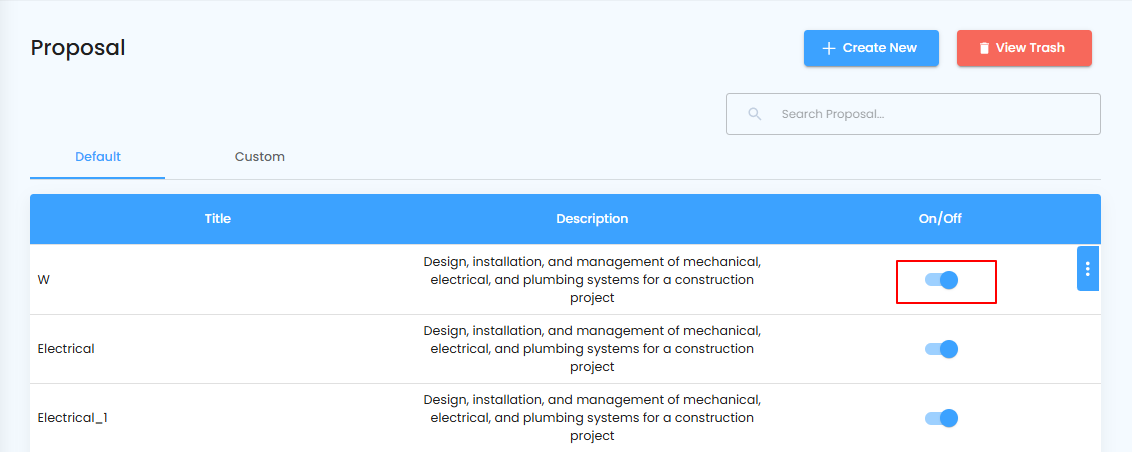Click the description text of W row
This screenshot has height=452, width=1132.
click(592, 280)
